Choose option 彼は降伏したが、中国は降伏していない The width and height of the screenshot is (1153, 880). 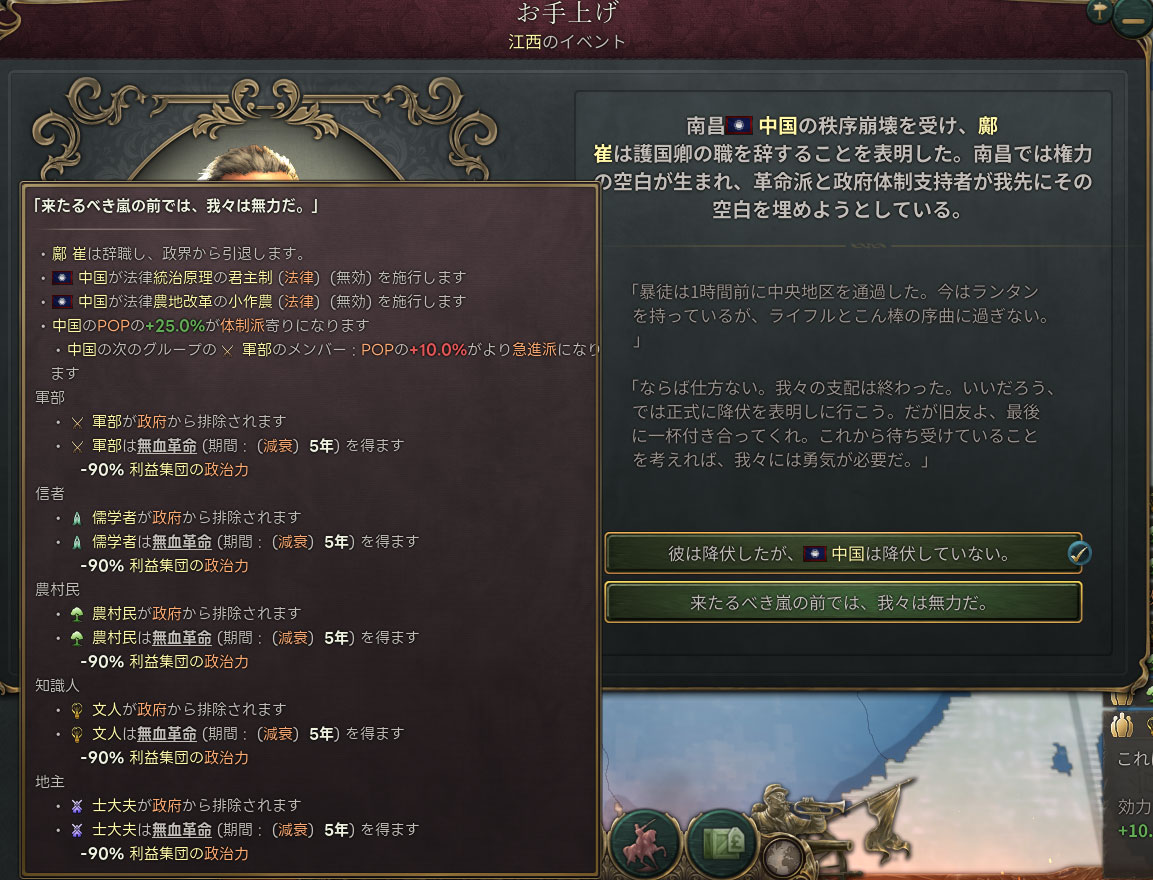point(843,554)
